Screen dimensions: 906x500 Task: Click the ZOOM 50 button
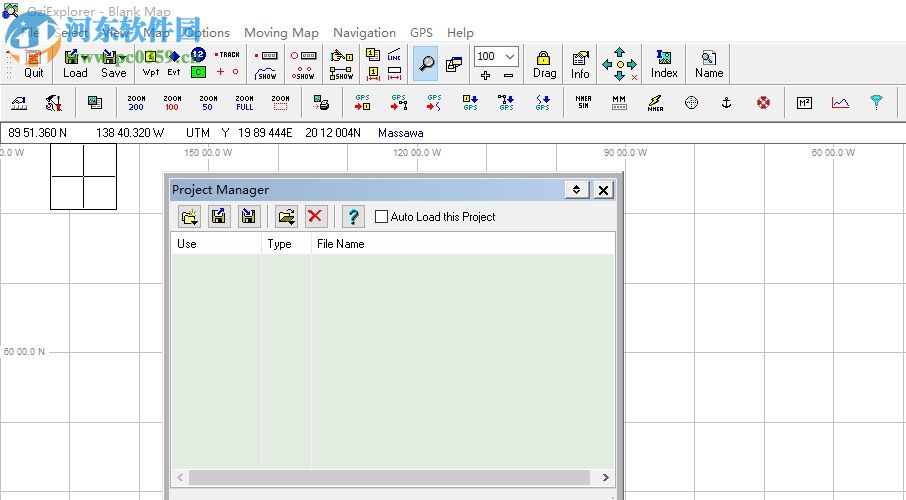[x=208, y=103]
